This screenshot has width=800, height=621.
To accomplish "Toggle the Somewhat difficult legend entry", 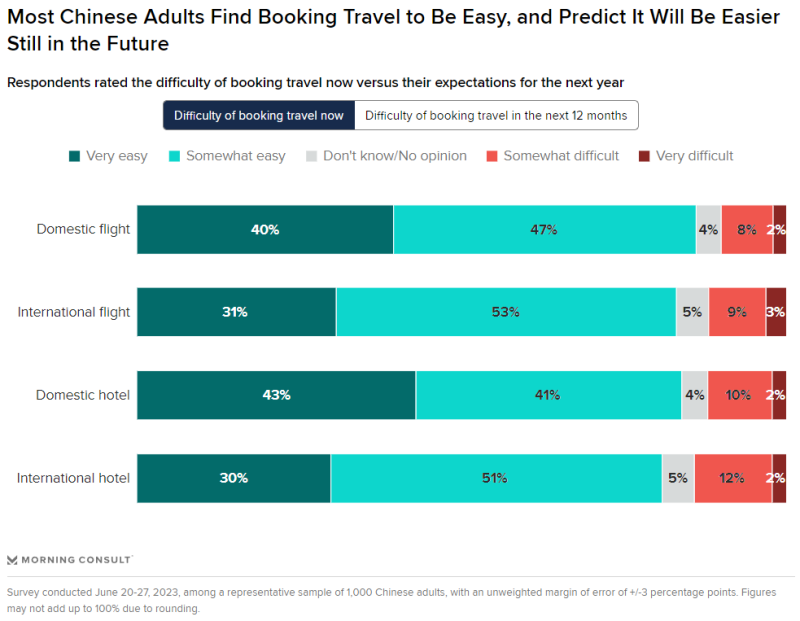I will pyautogui.click(x=551, y=156).
